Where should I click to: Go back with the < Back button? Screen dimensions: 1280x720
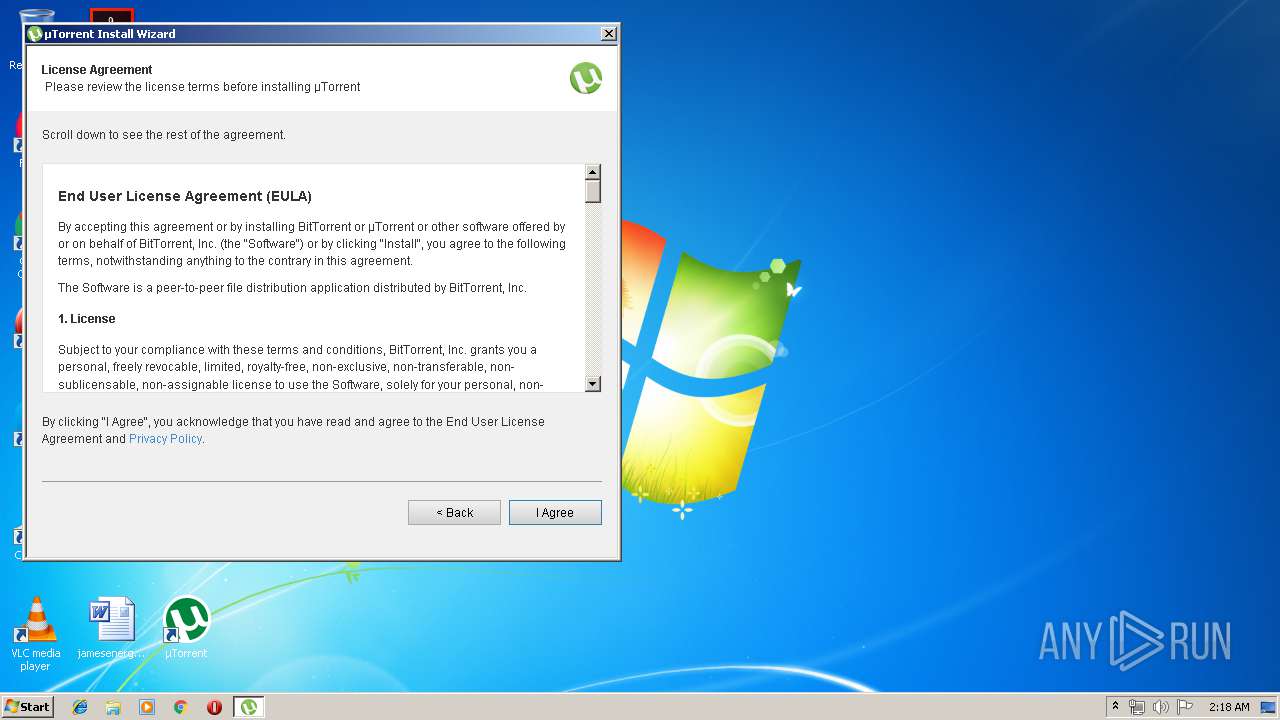(x=454, y=512)
